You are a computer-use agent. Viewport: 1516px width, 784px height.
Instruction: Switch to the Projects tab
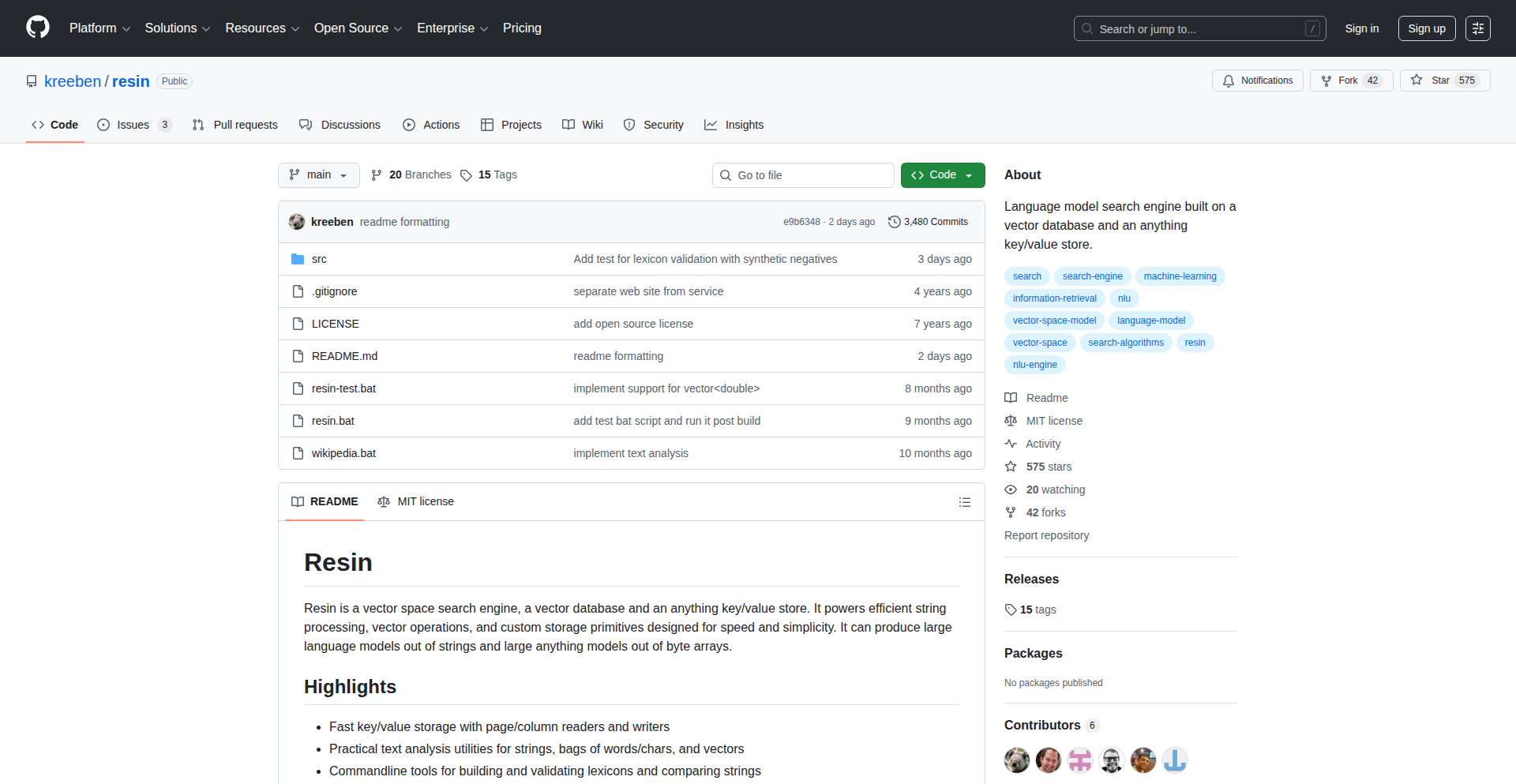(511, 125)
